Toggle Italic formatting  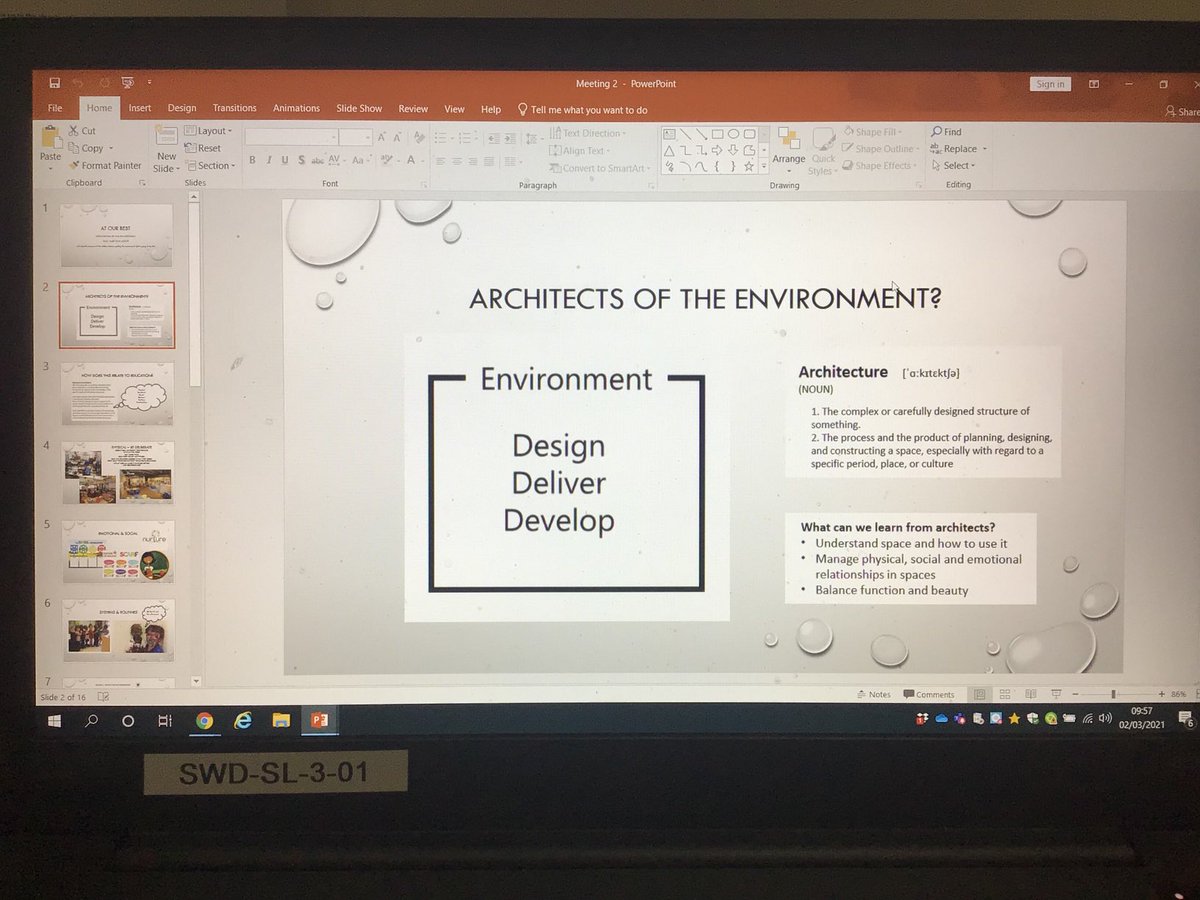[x=268, y=160]
